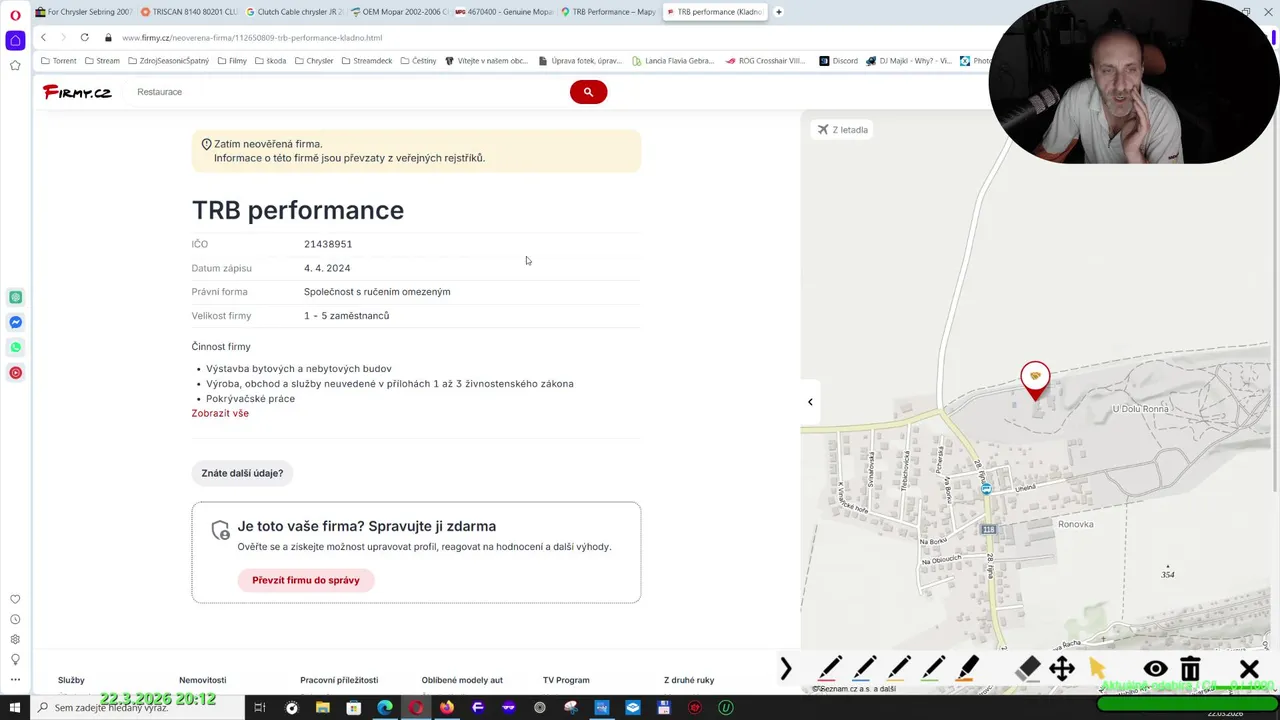This screenshot has width=1280, height=720.
Task: Open Oblíbené modely aut footer section
Action: (462, 680)
